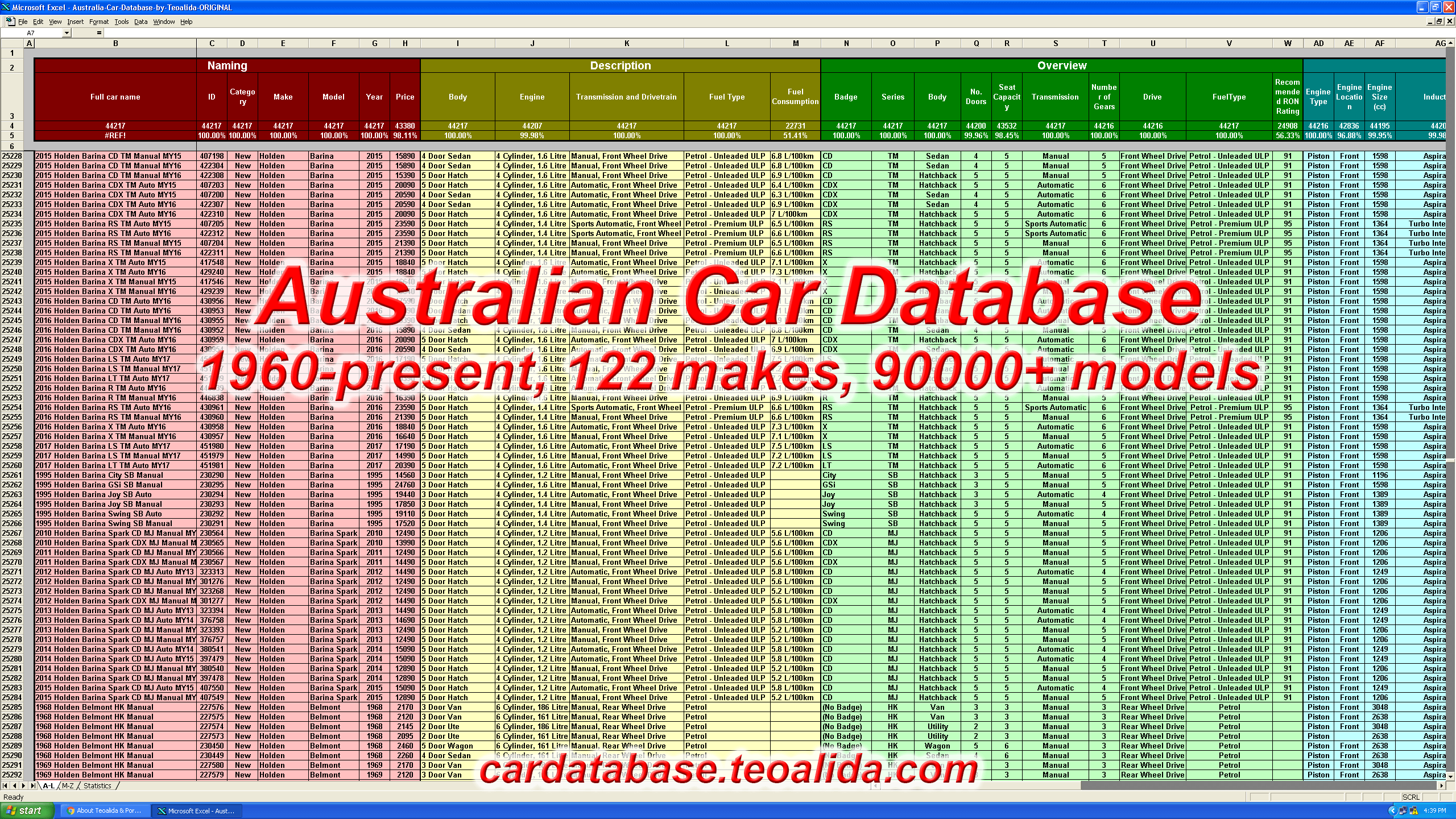Image resolution: width=1456 pixels, height=819 pixels.
Task: Click the Edit Formula equals icon
Action: tap(98, 33)
